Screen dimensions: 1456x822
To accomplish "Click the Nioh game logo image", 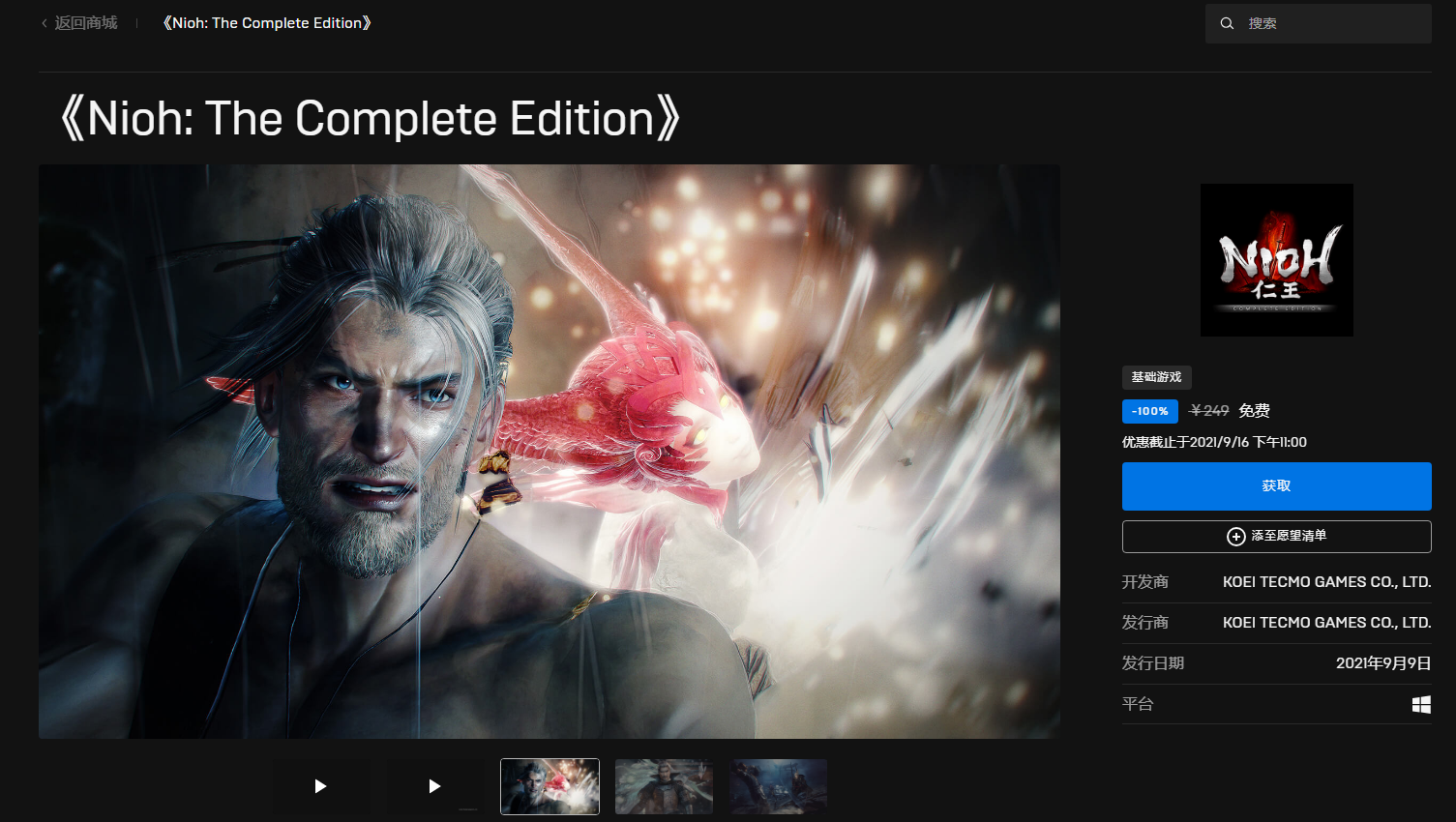I will [x=1276, y=260].
